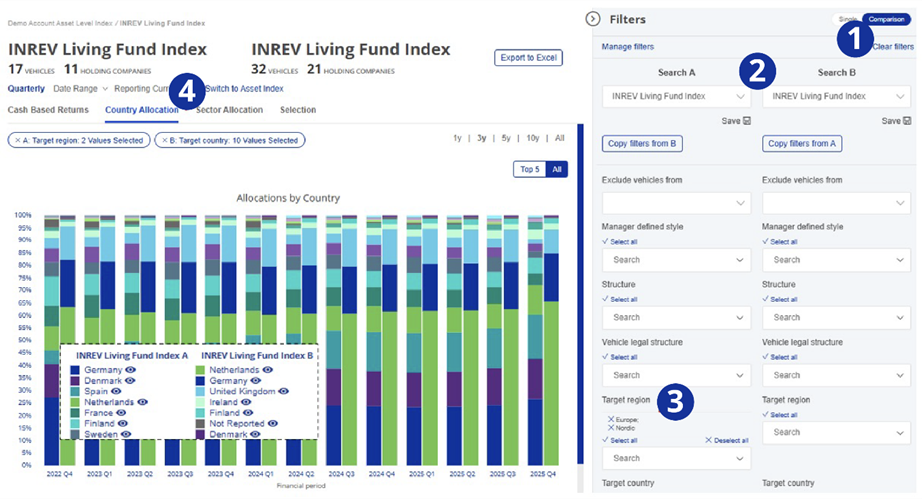Select the 5y time range option

pyautogui.click(x=508, y=138)
